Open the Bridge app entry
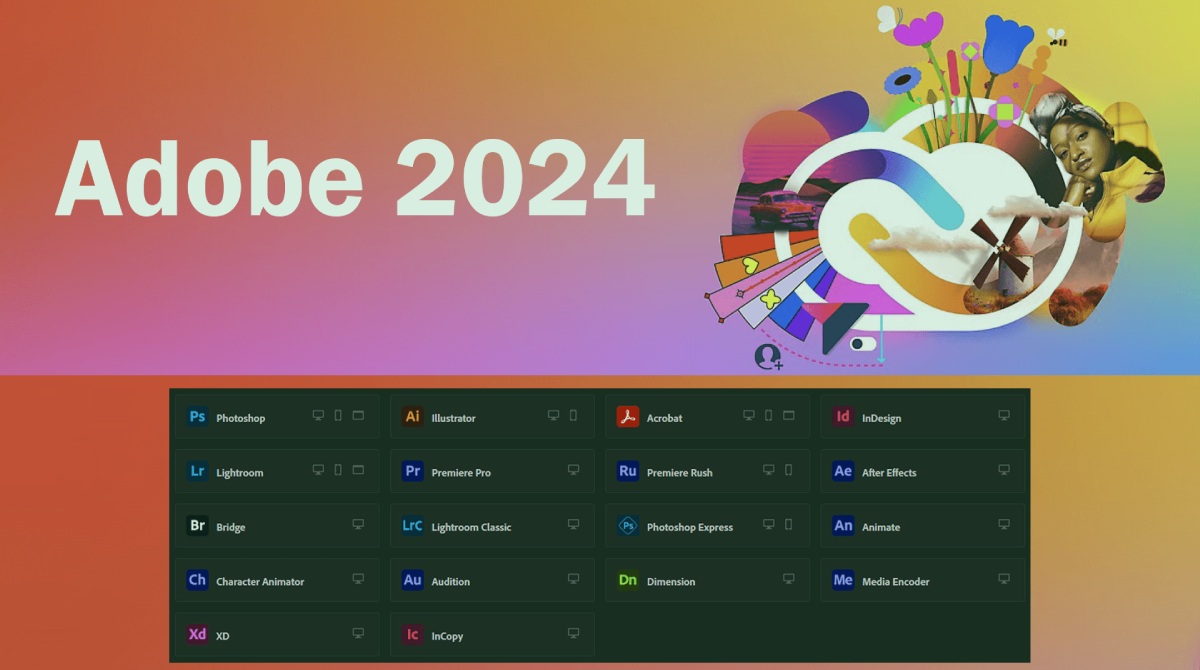Image resolution: width=1200 pixels, height=670 pixels. (x=230, y=527)
